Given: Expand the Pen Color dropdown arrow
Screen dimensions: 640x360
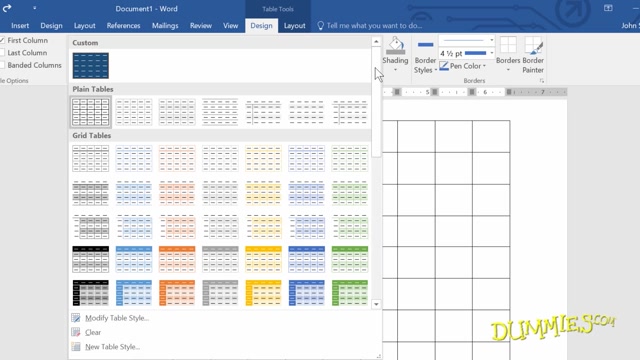Looking at the screenshot, I should coord(484,66).
